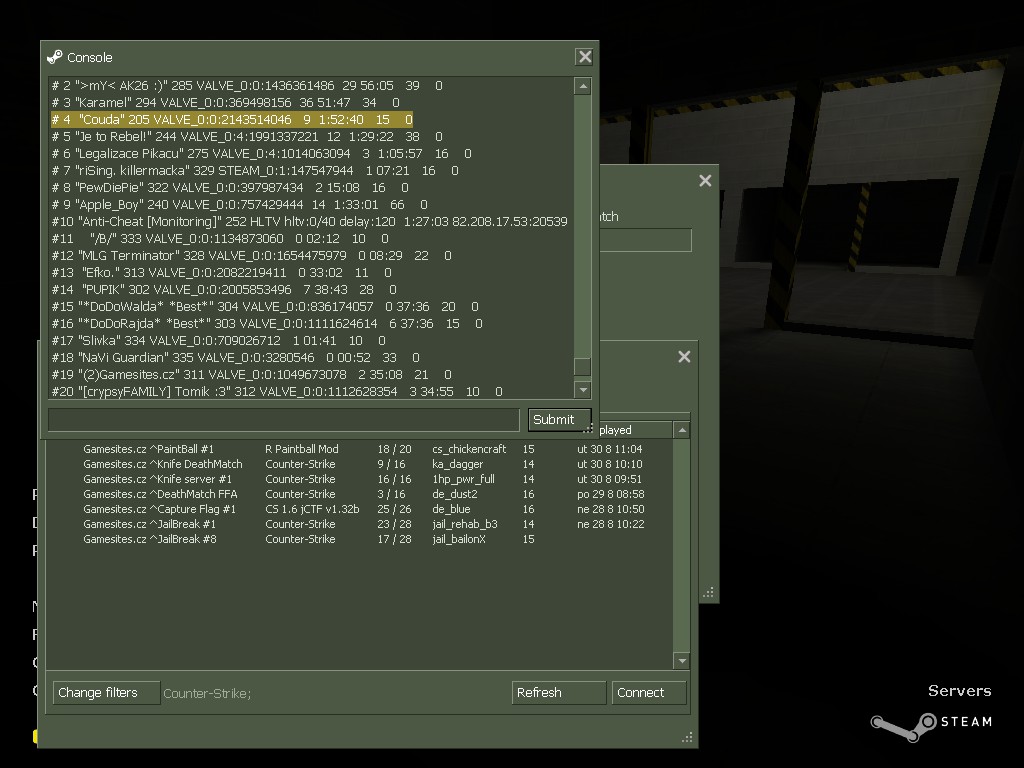Click the Console scrollbar up arrow
The height and width of the screenshot is (768, 1024).
[x=583, y=86]
